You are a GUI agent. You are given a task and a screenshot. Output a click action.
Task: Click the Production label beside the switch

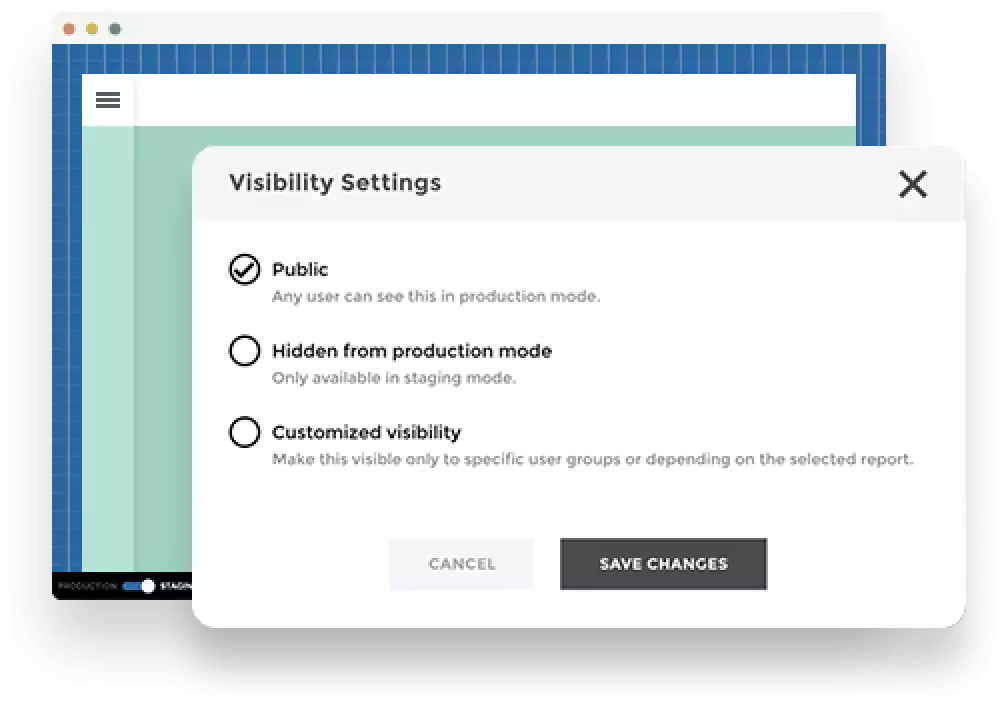(x=88, y=586)
